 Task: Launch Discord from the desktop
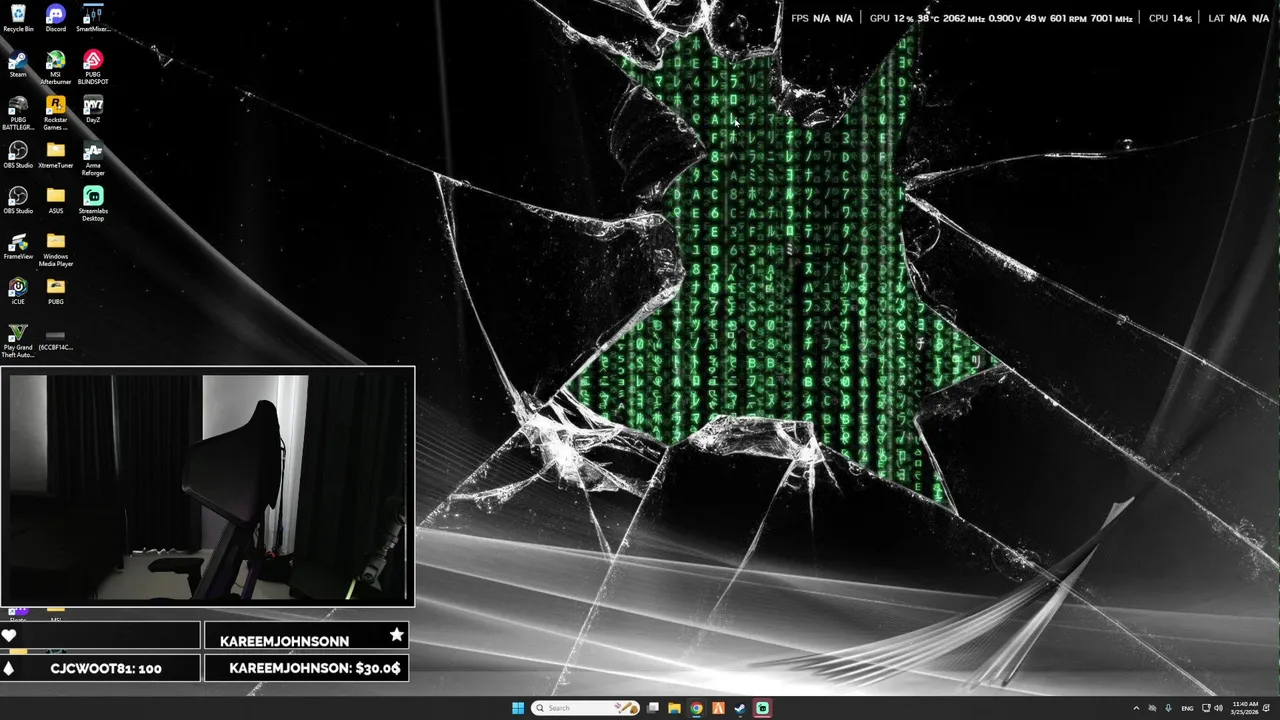point(56,18)
